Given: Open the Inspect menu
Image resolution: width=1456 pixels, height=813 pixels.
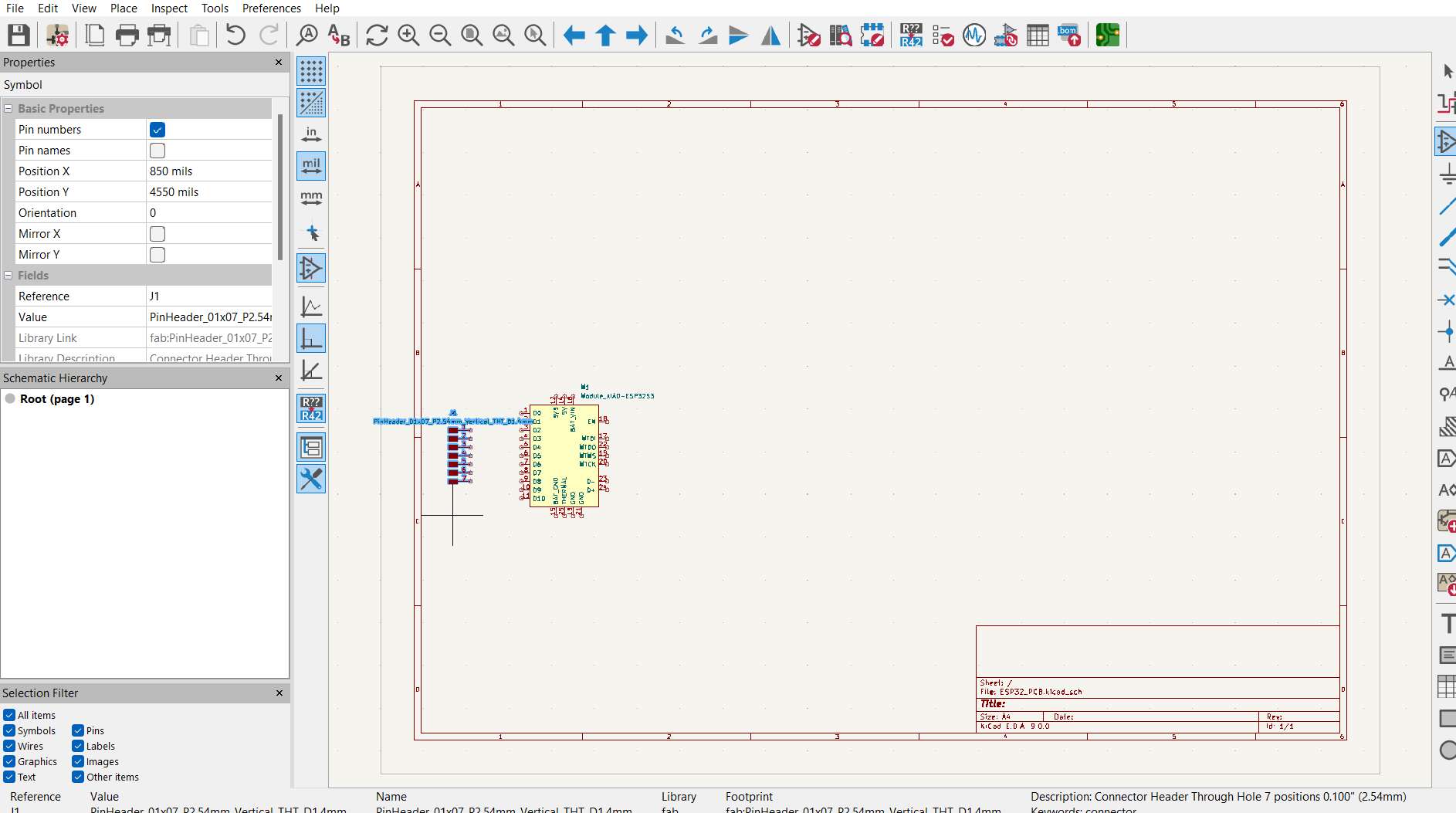Looking at the screenshot, I should [169, 8].
